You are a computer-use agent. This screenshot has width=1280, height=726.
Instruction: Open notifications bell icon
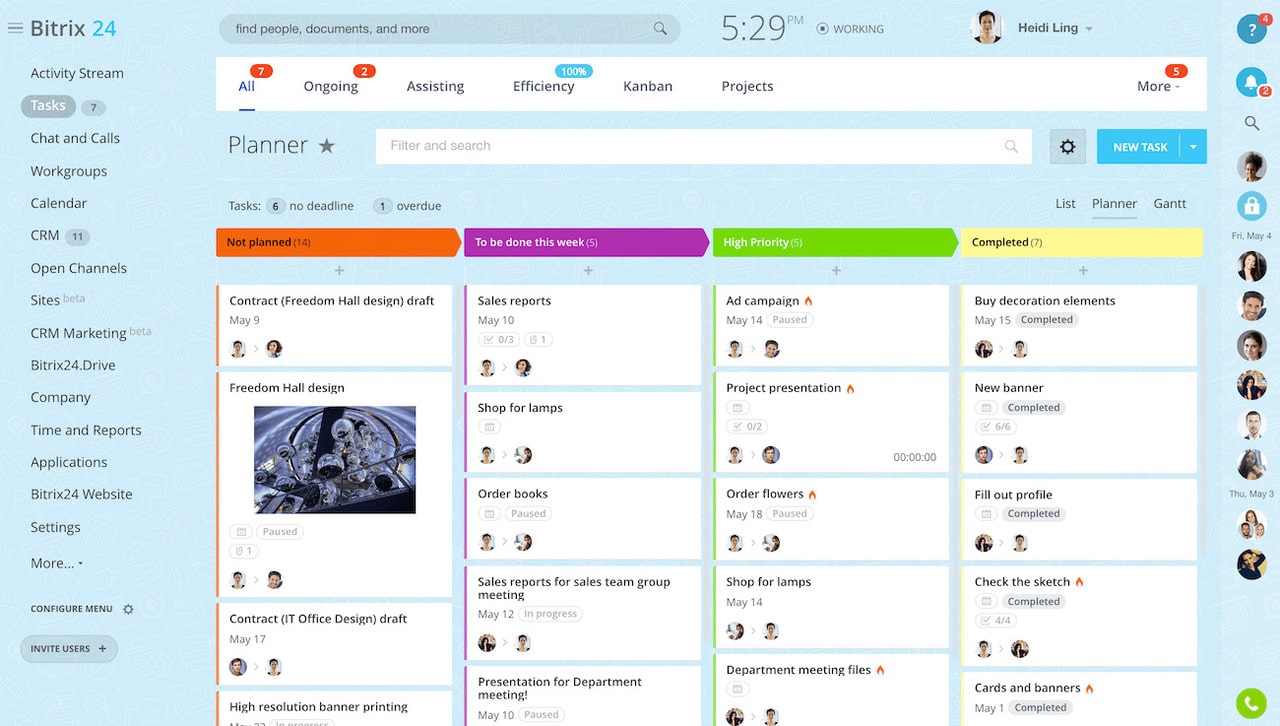(x=1251, y=82)
